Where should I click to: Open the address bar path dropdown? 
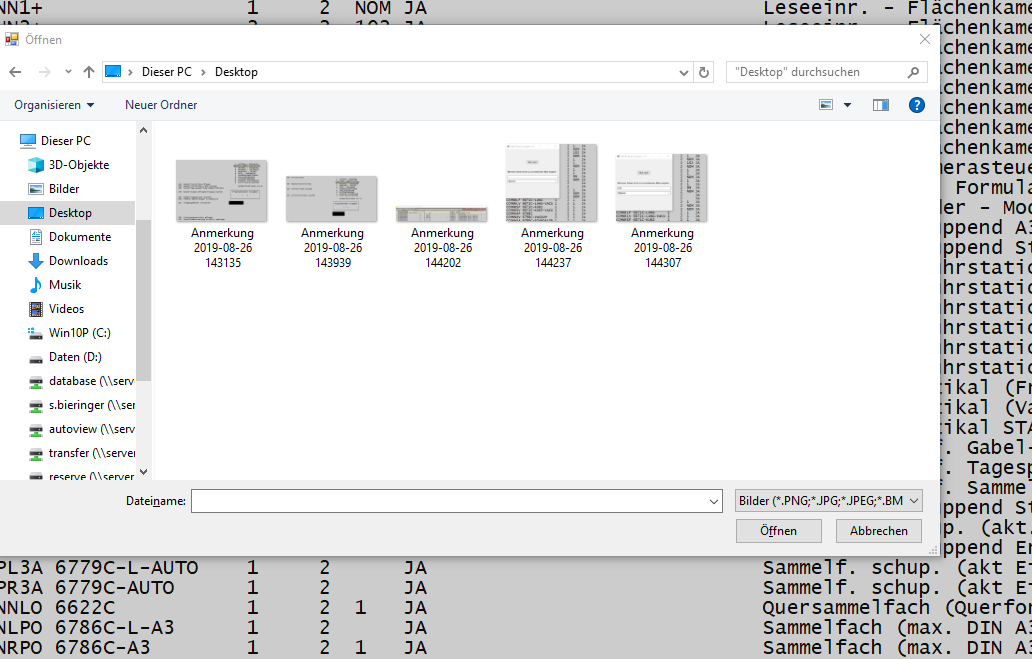[684, 72]
